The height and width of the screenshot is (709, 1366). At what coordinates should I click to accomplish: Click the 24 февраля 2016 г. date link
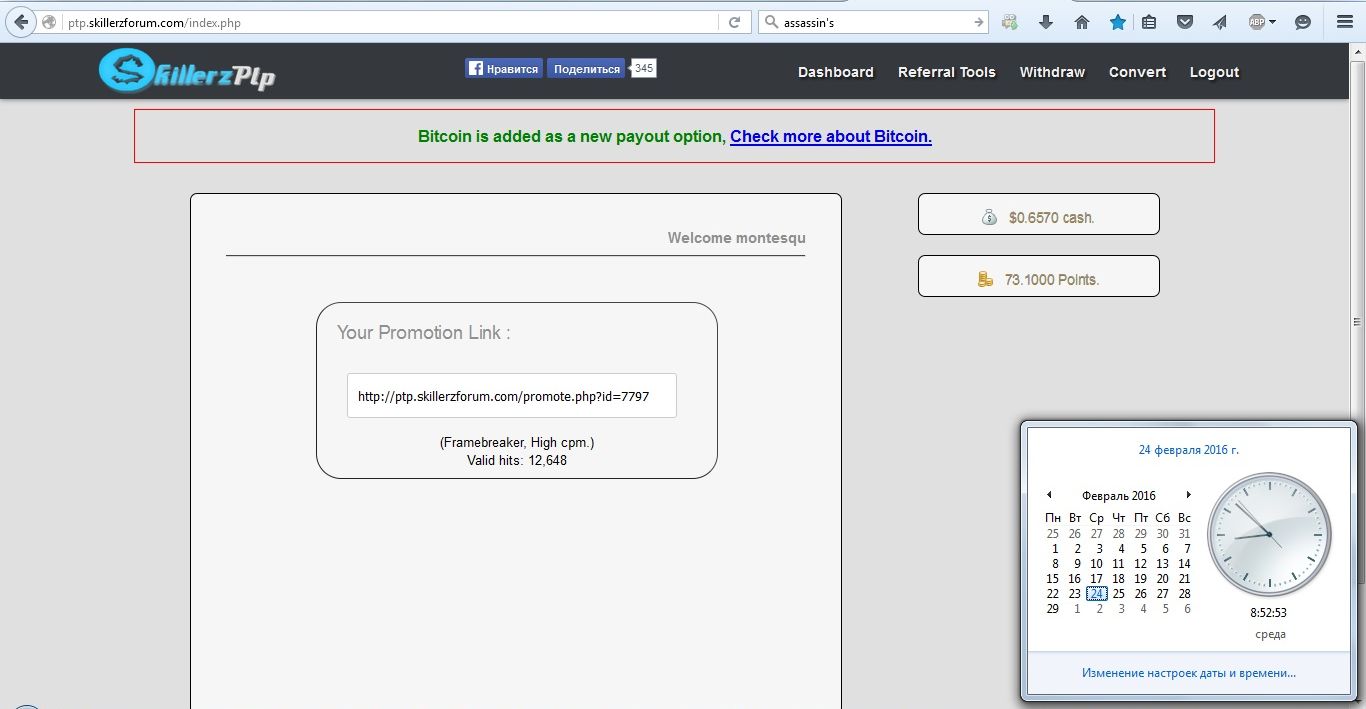pyautogui.click(x=1189, y=450)
